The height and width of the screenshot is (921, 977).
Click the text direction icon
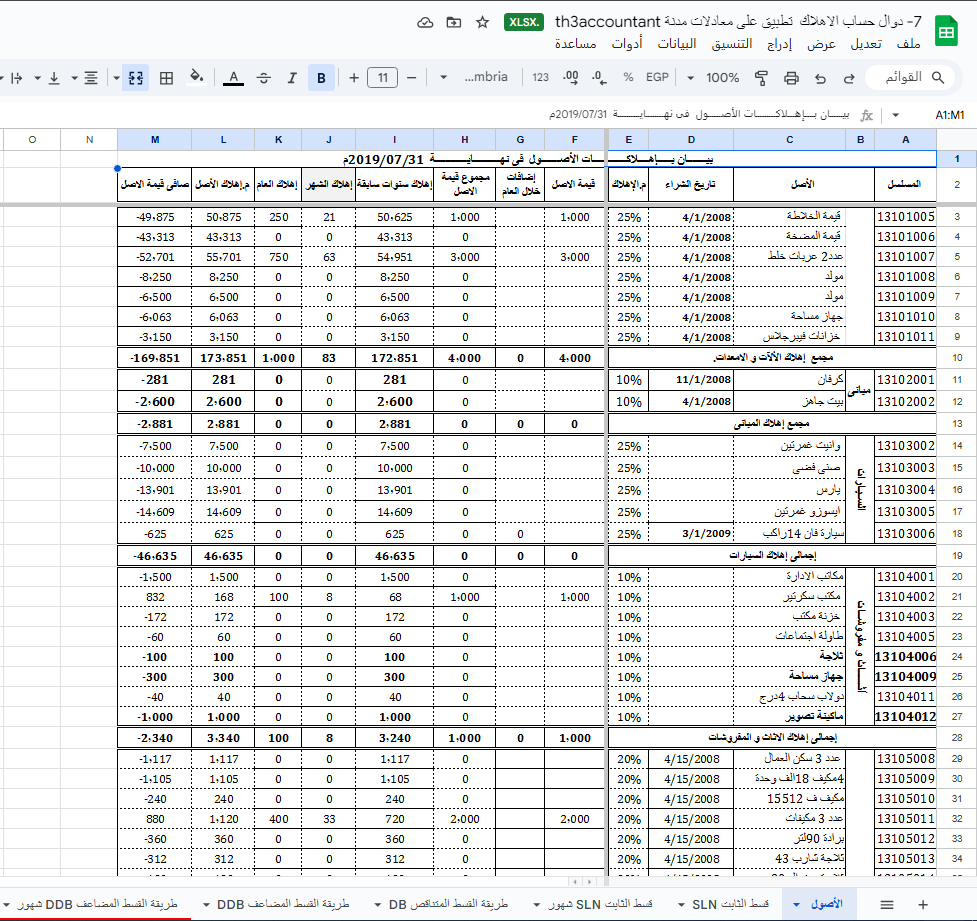coord(17,78)
